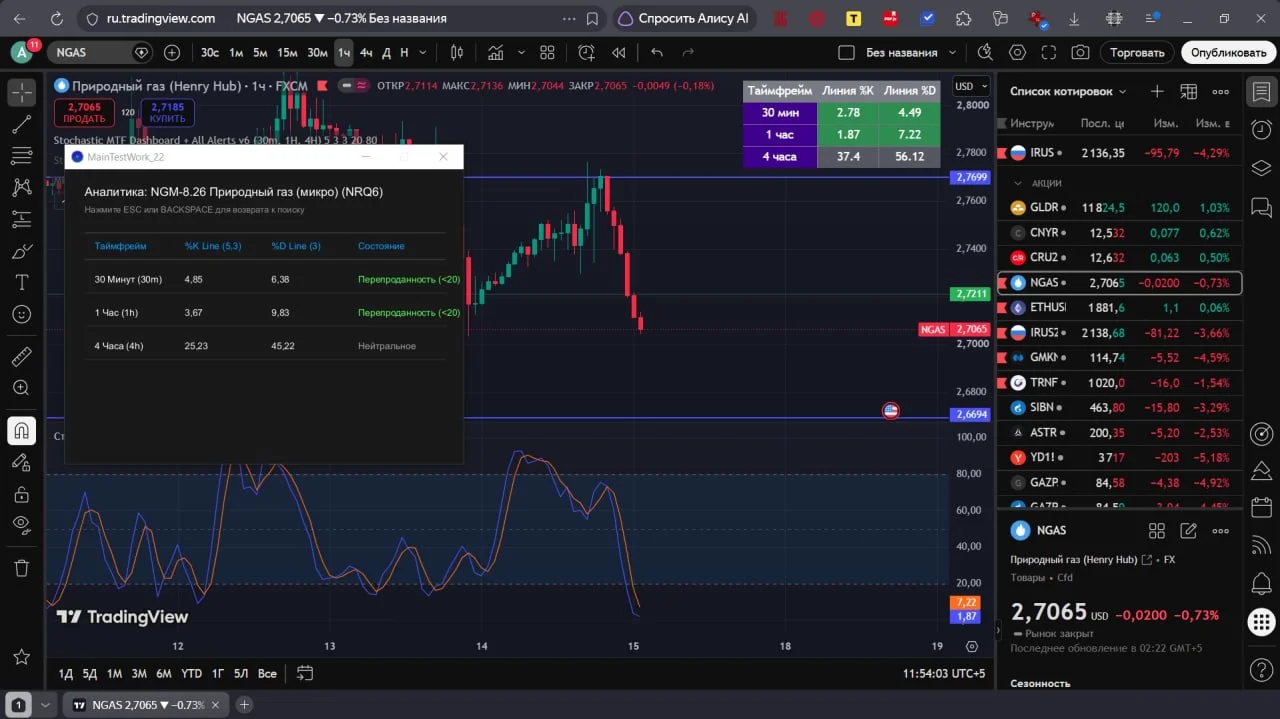The width and height of the screenshot is (1280, 719).
Task: Open price scale settings gear under chart
Action: pyautogui.click(x=972, y=646)
